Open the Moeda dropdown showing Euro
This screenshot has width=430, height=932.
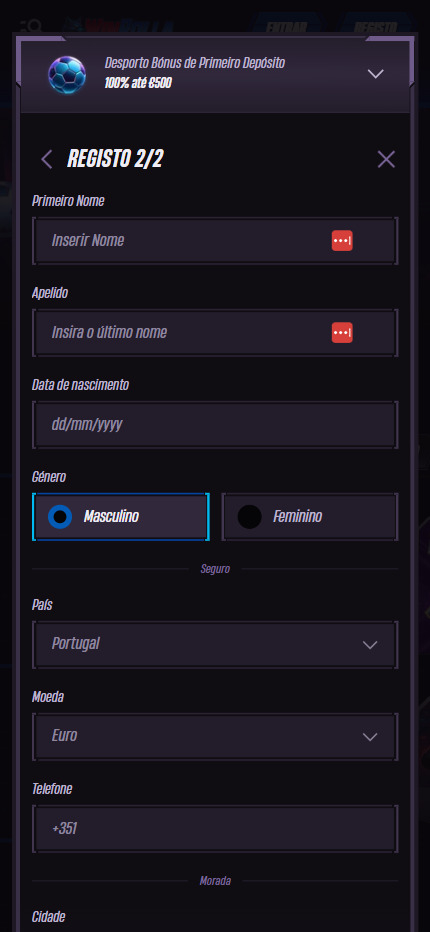click(x=215, y=737)
